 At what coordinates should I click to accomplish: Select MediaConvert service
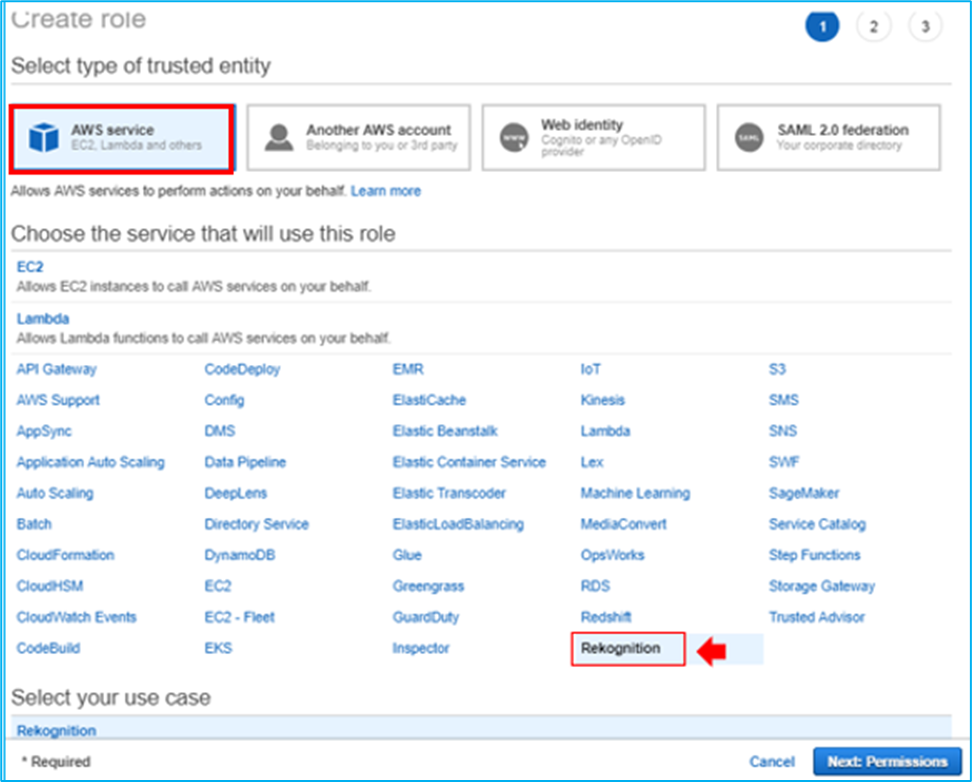624,524
